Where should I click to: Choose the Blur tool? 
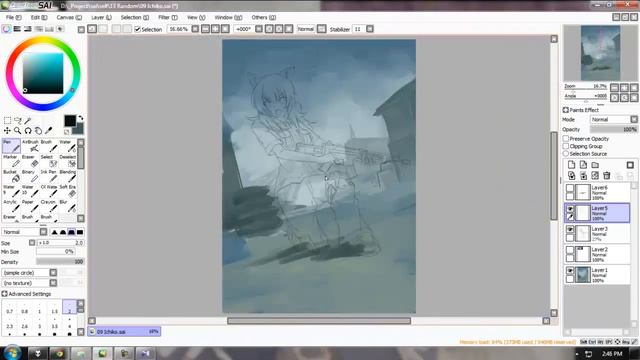[67, 206]
